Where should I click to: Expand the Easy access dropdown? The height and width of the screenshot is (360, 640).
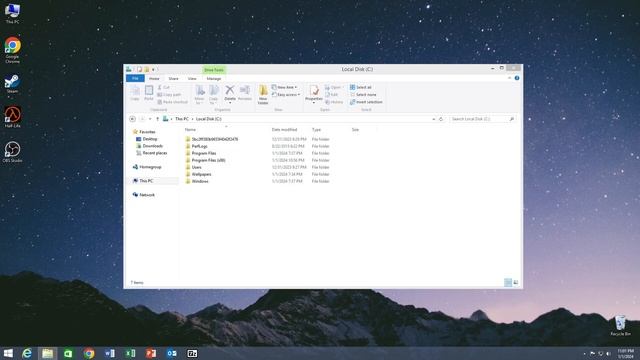click(x=299, y=95)
